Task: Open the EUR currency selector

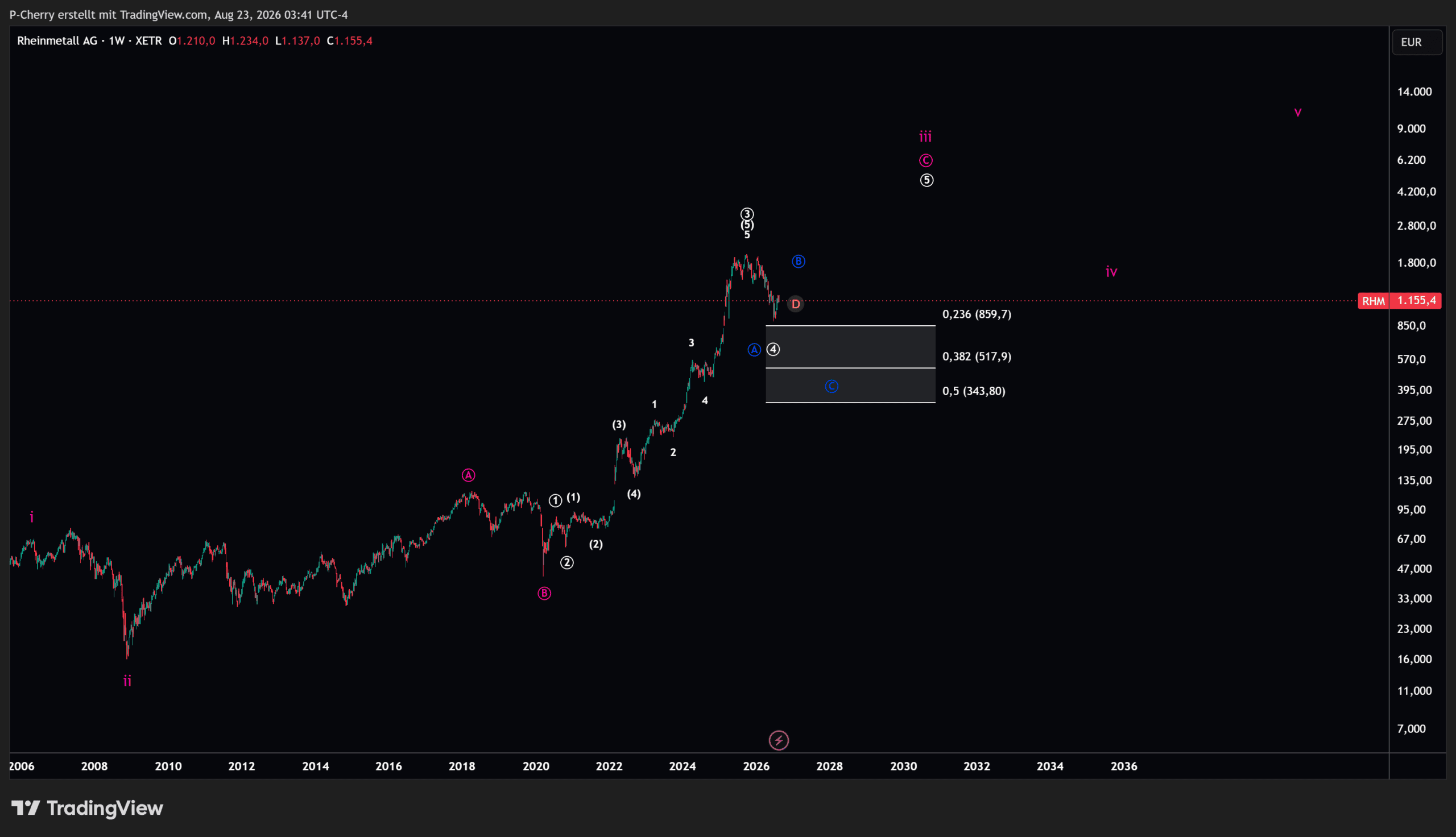Action: point(1417,42)
